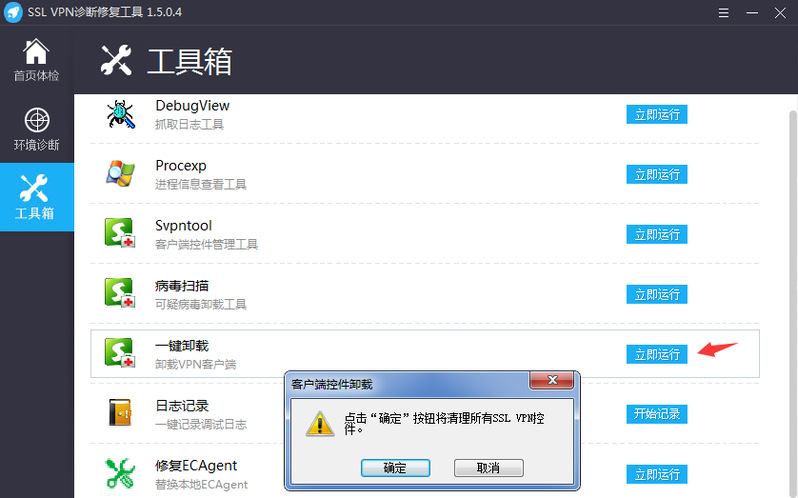The height and width of the screenshot is (498, 798).
Task: Cancel the dialog with 取消 button
Action: click(x=489, y=468)
